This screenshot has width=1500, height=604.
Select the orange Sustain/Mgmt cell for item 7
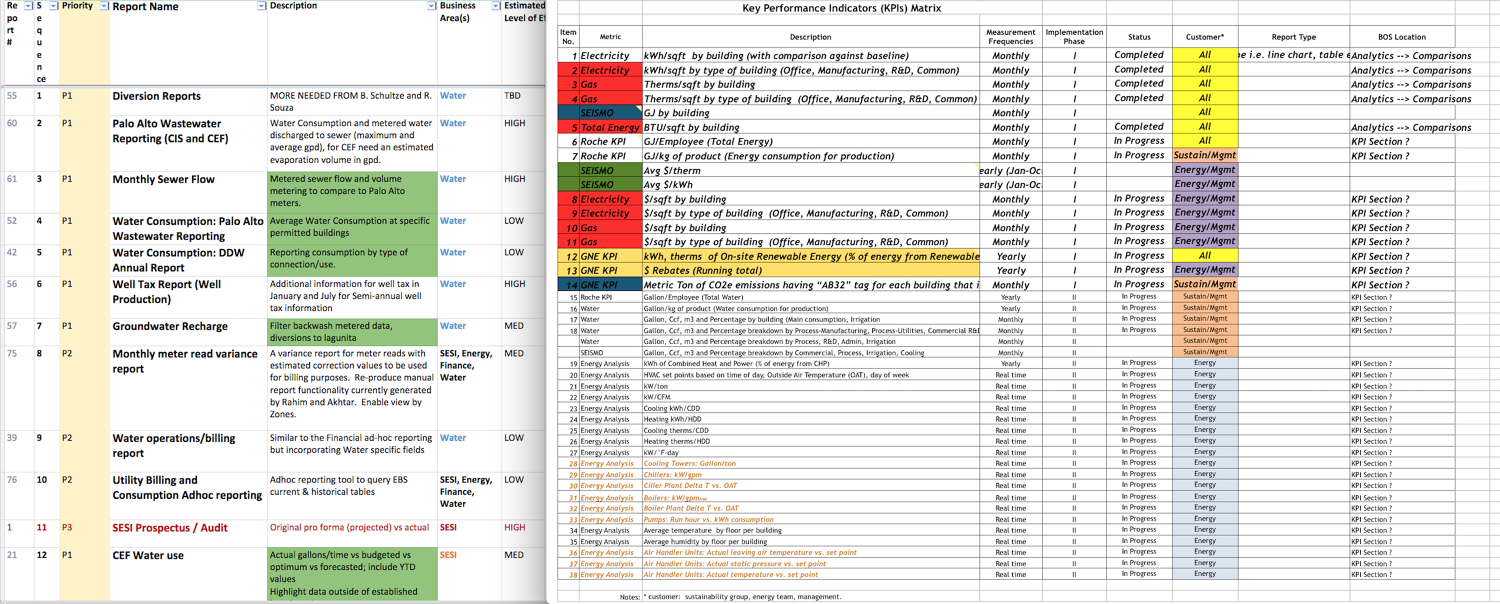click(1204, 156)
